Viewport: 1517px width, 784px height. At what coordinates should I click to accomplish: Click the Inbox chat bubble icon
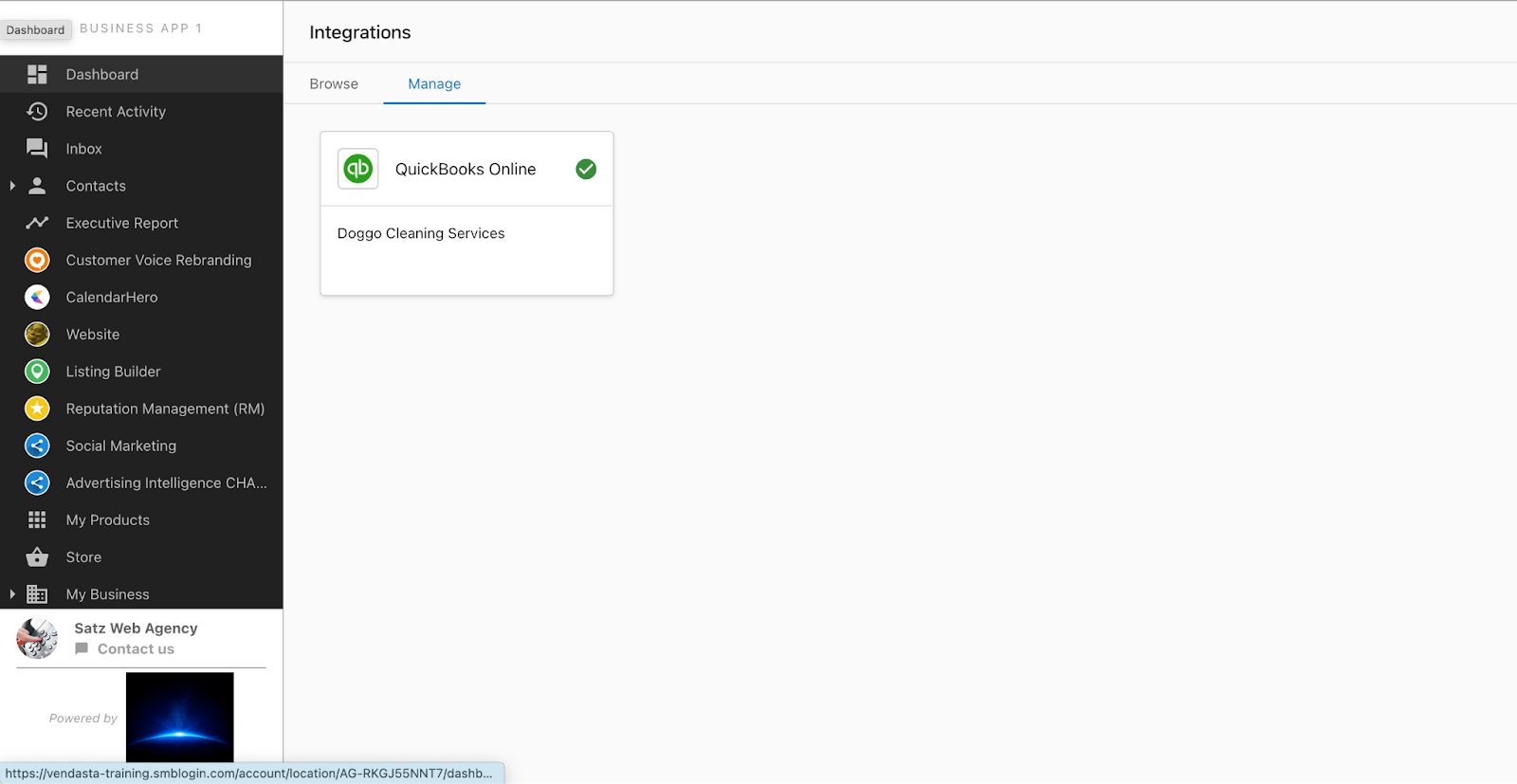pyautogui.click(x=37, y=149)
